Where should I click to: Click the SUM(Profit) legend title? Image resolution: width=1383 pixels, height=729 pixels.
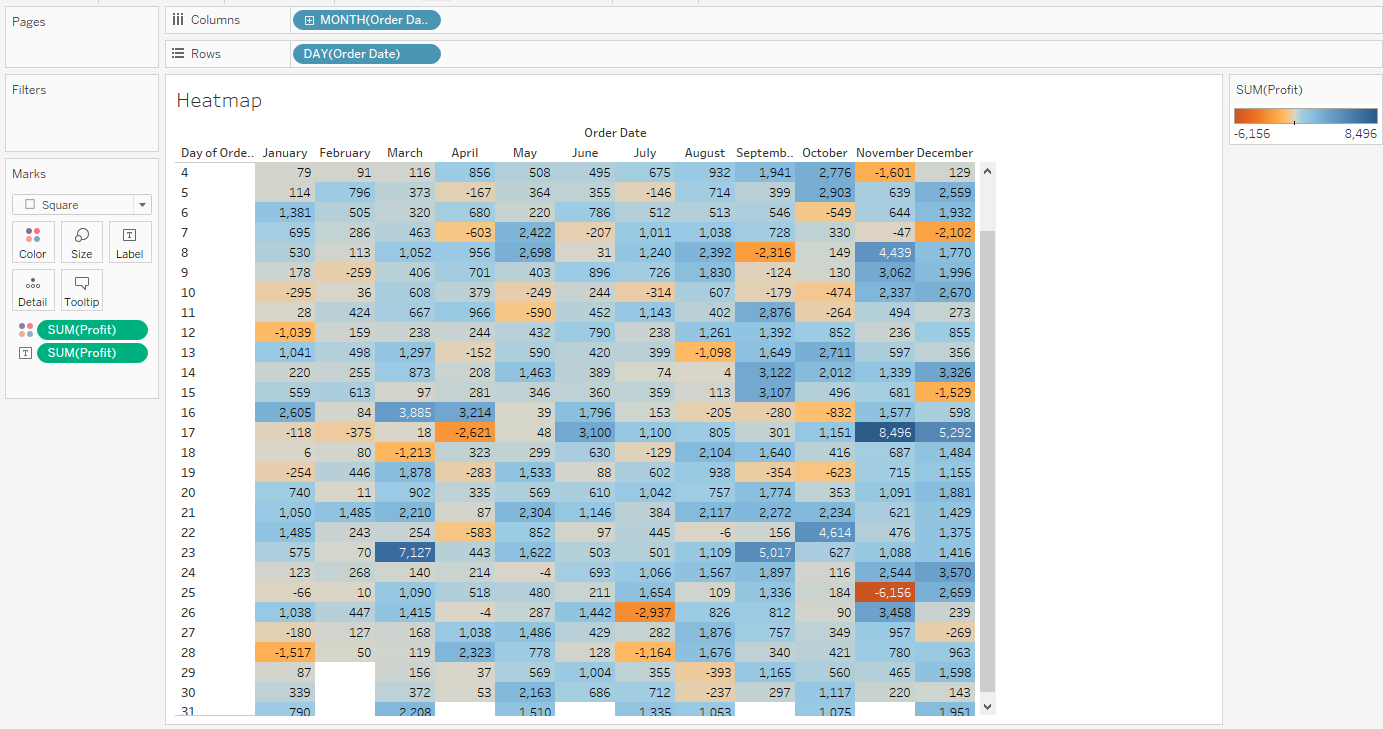[1269, 90]
